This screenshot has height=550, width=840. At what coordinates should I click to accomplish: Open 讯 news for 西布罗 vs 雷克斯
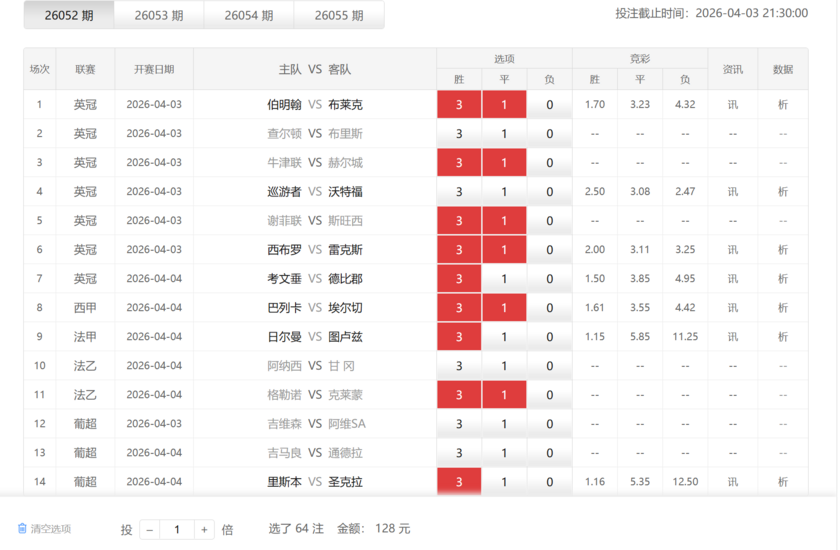coord(732,250)
